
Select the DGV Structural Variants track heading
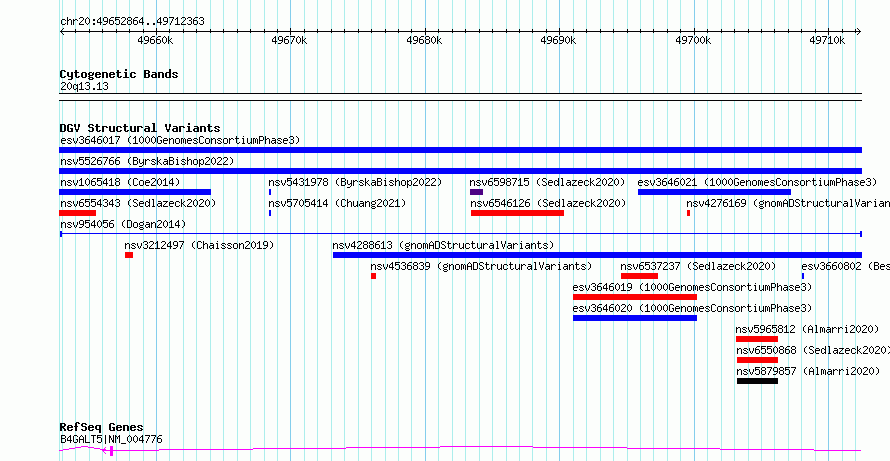140,128
